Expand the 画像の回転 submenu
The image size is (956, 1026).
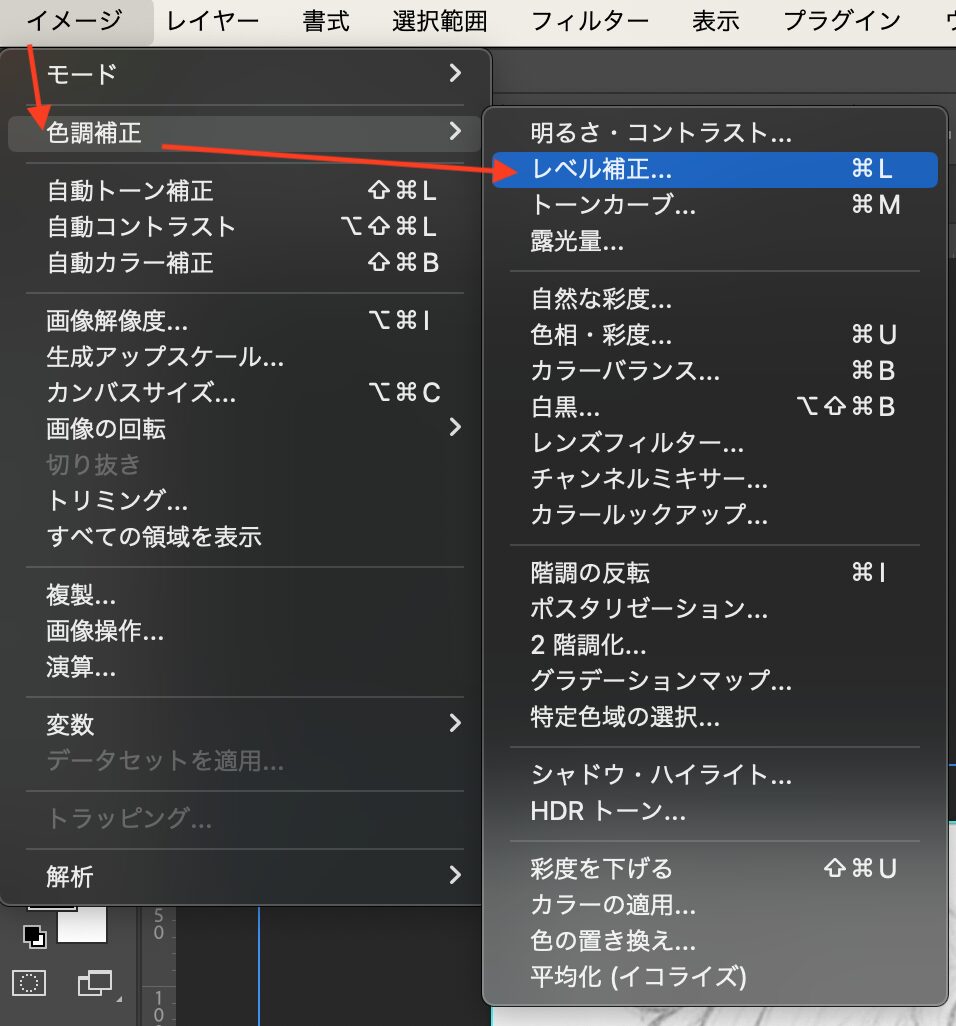pyautogui.click(x=455, y=428)
